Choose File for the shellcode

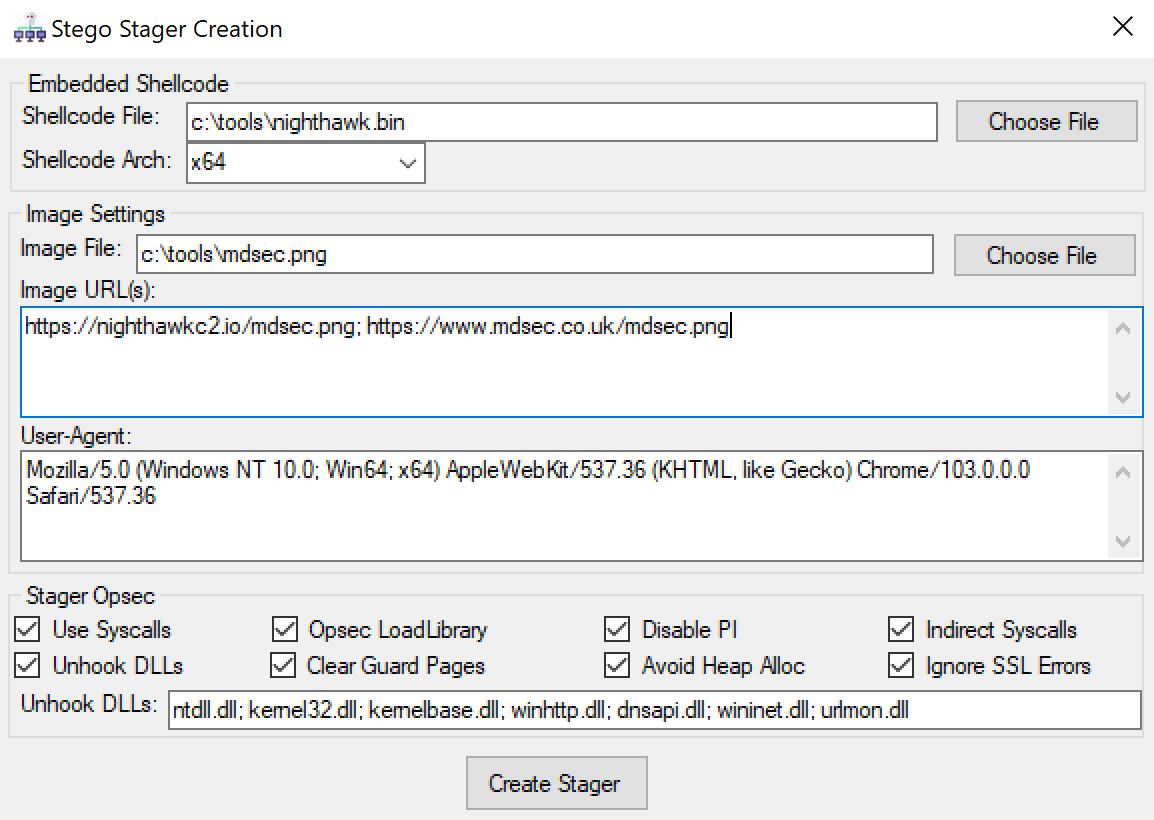[1045, 122]
